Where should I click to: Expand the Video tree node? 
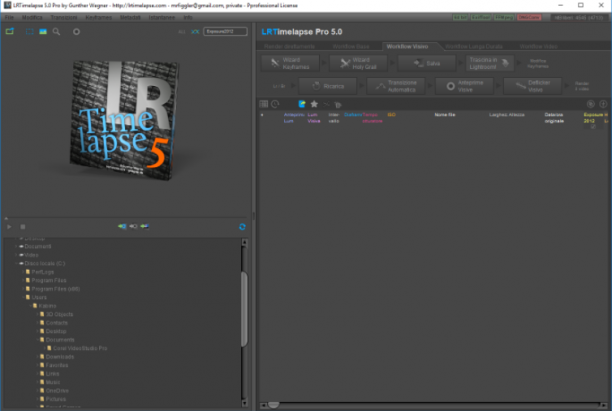[x=16, y=255]
